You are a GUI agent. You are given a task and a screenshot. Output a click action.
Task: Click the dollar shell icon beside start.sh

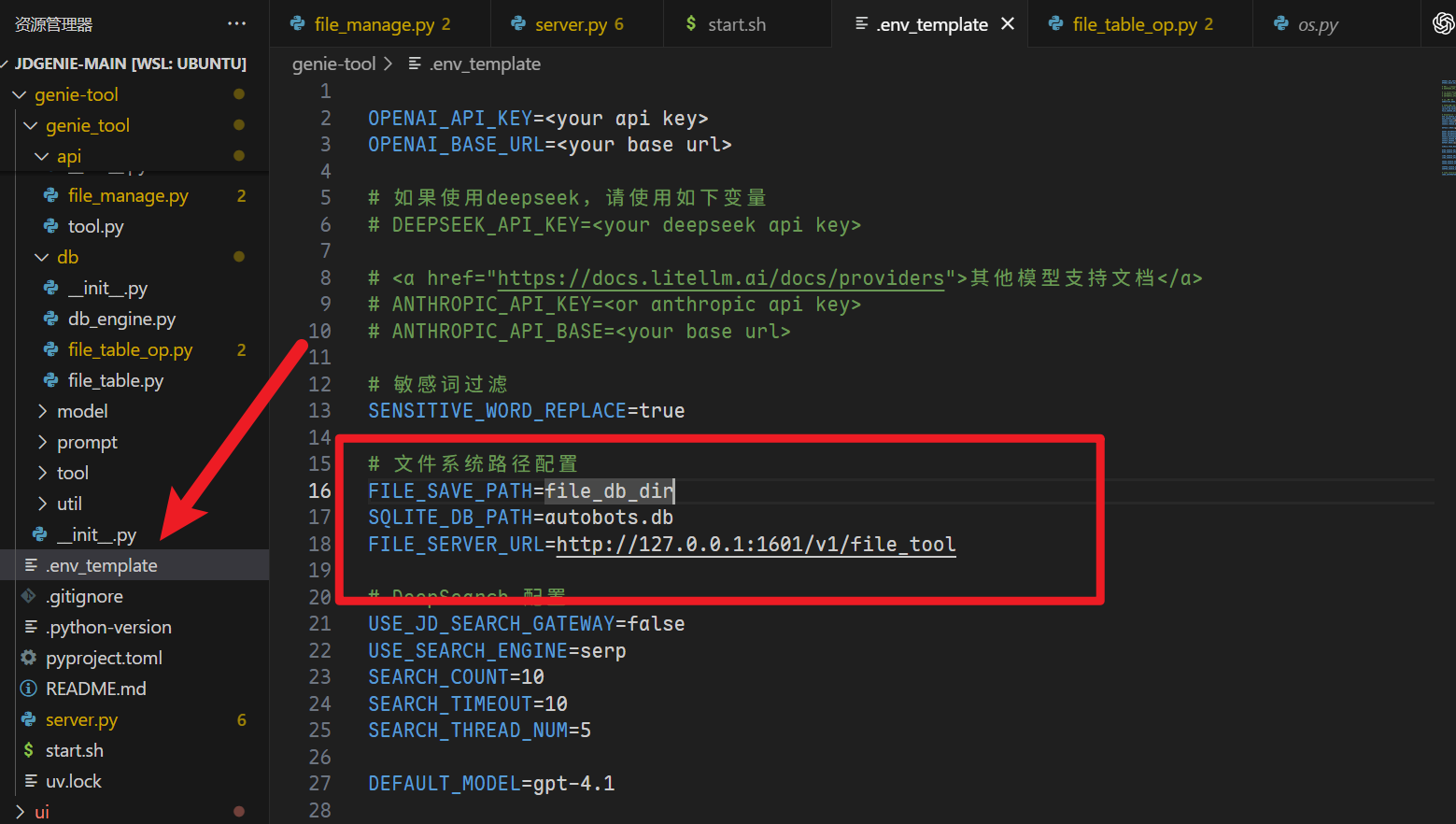pos(29,750)
